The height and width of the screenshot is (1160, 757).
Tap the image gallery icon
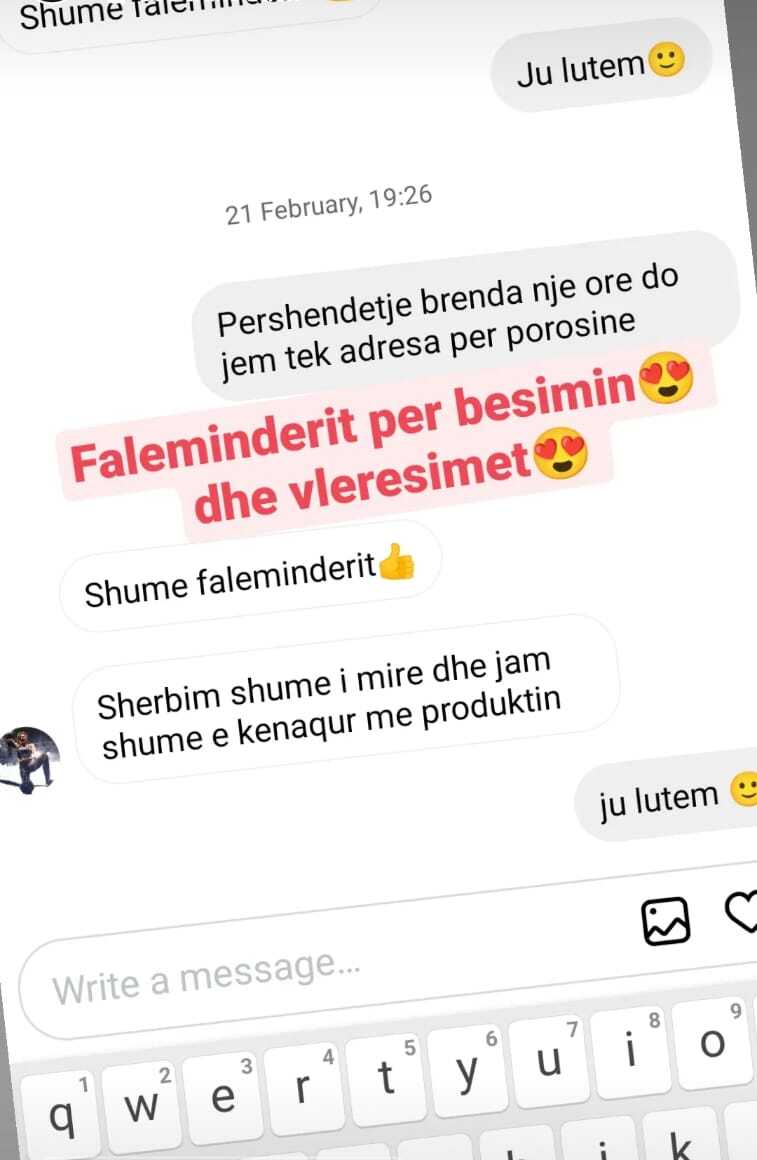[x=665, y=921]
